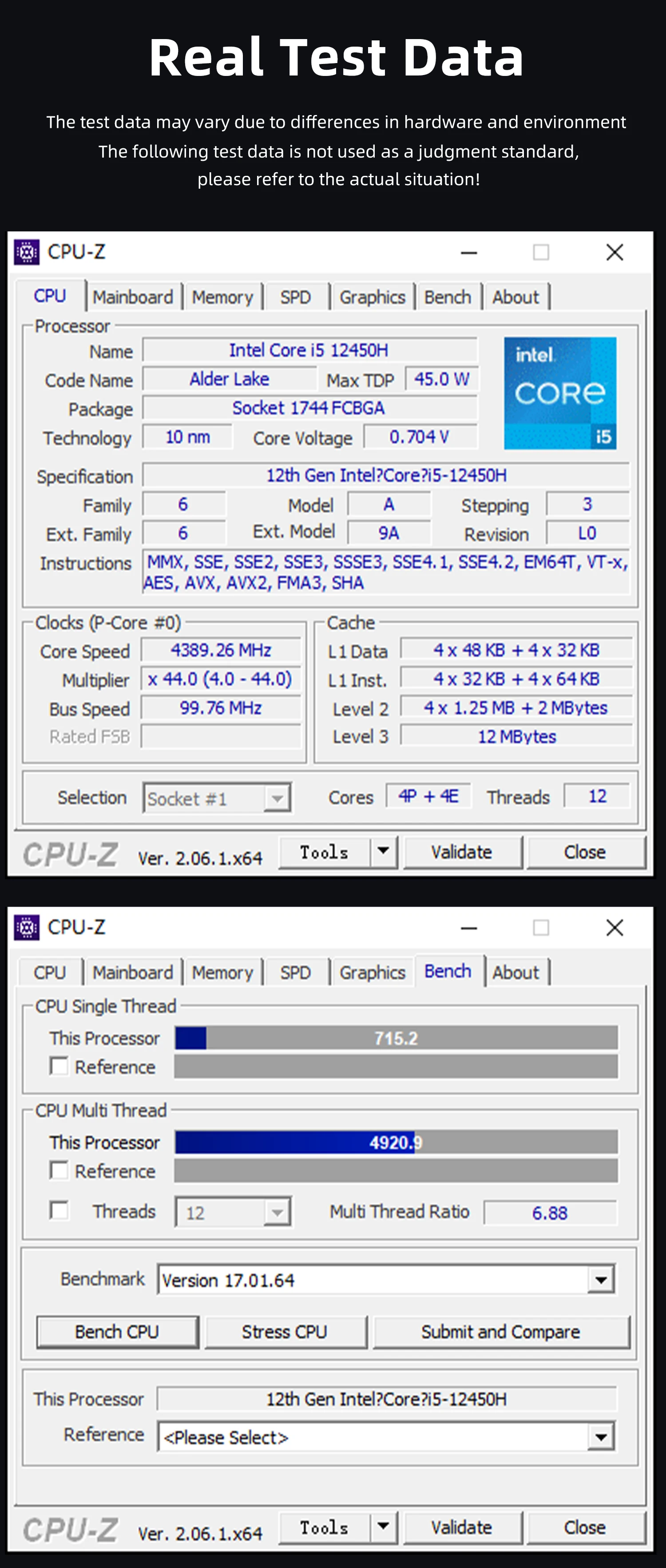666x1568 pixels.
Task: Click the CPU-Z app icon in the CPU-info window
Action: [27, 251]
